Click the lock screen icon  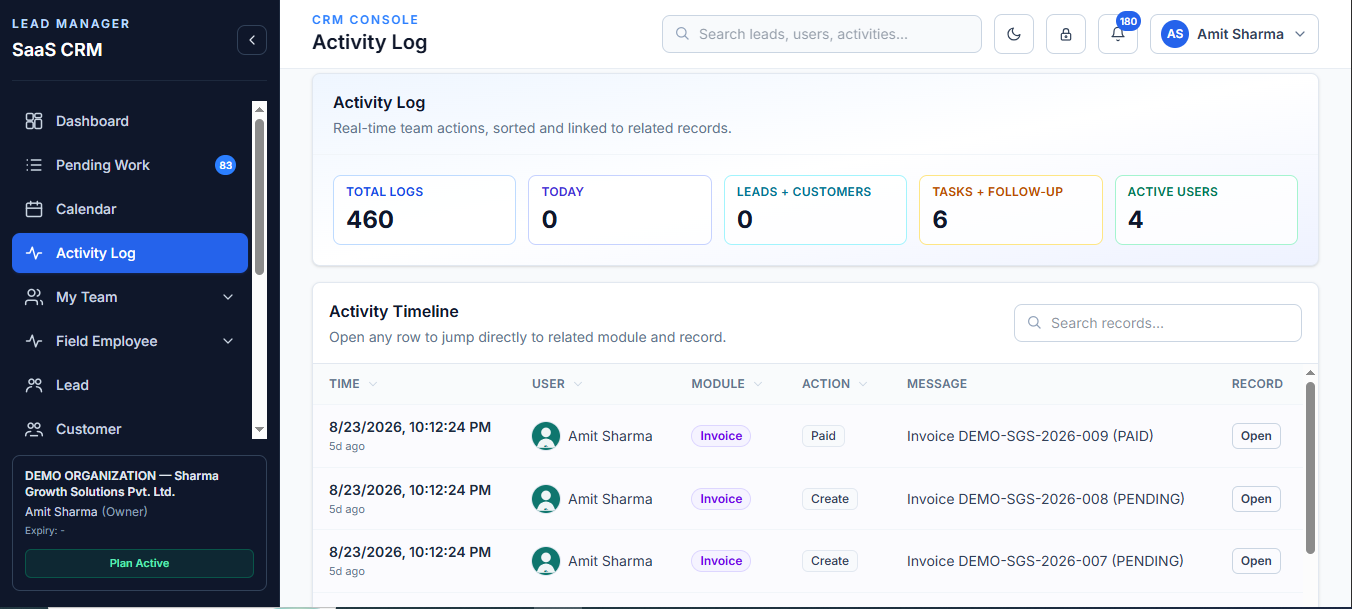(x=1066, y=34)
